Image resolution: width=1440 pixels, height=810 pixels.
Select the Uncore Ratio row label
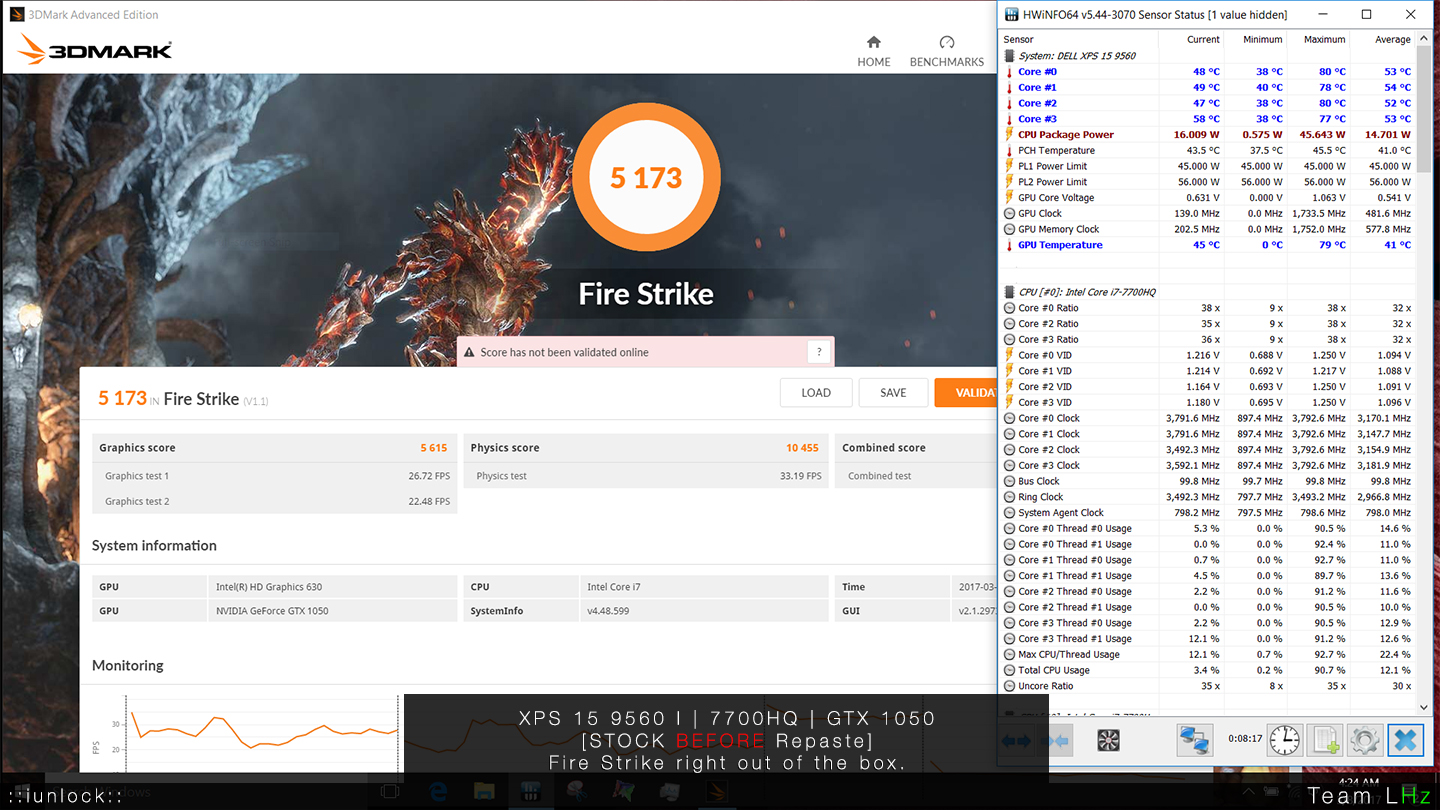(1046, 686)
